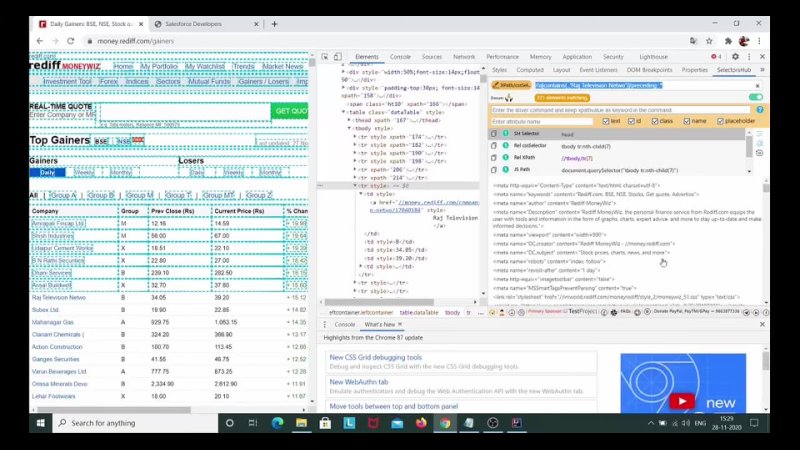Reload the rediff page

(x=70, y=41)
